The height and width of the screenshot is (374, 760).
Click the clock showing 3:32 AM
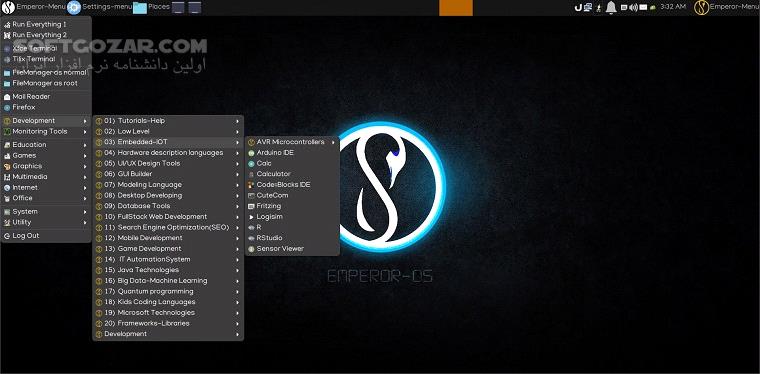673,7
